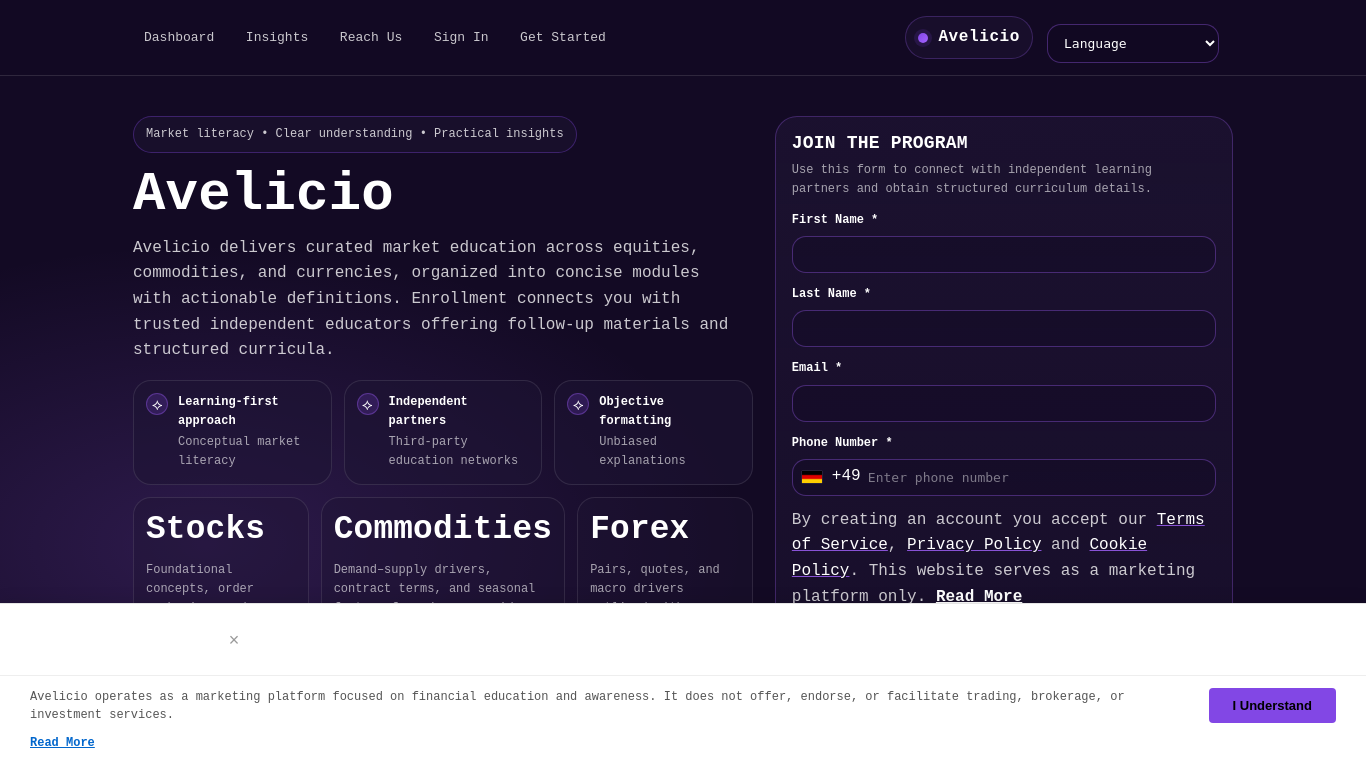The height and width of the screenshot is (768, 1366).
Task: Click the large Avelicio hero title
Action: pyautogui.click(x=263, y=194)
